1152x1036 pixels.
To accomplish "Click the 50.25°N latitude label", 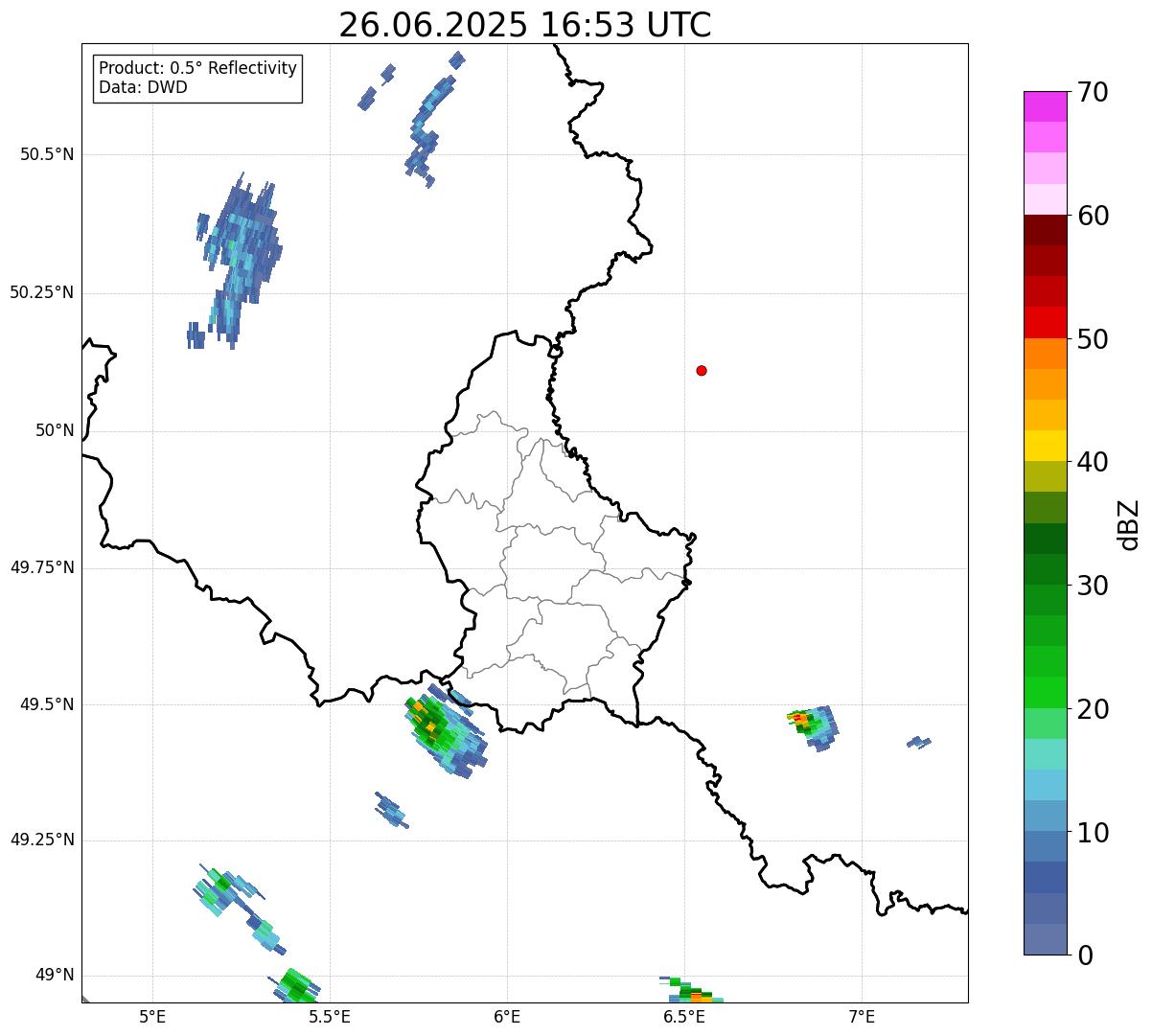I will 42,292.
